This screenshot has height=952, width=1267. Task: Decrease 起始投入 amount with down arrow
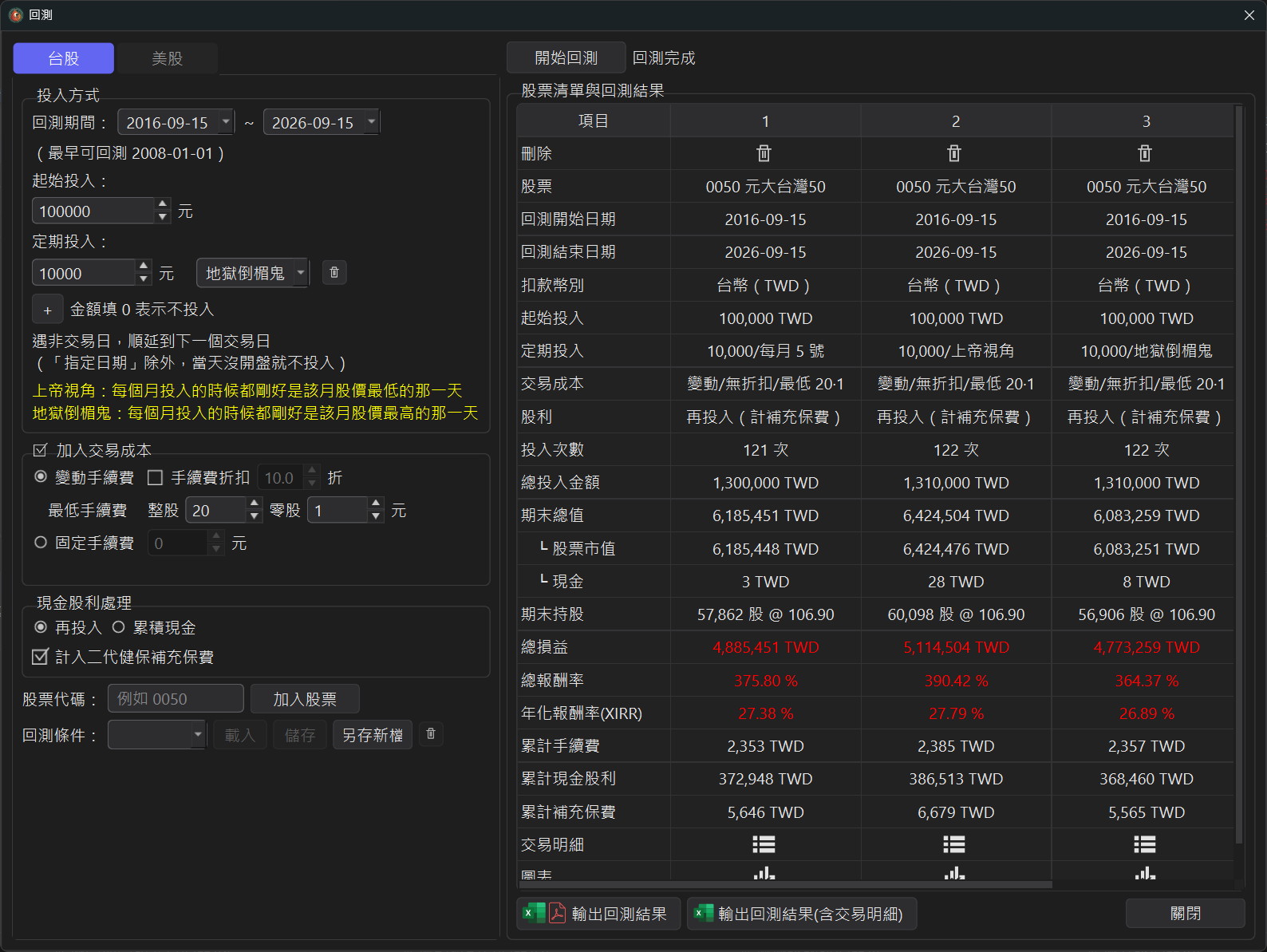point(163,217)
